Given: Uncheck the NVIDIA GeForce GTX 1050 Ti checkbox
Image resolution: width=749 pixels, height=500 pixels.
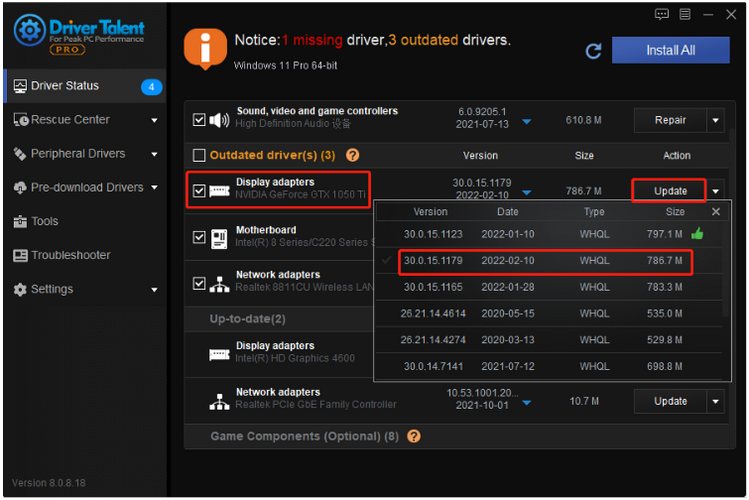Looking at the screenshot, I should [x=199, y=191].
